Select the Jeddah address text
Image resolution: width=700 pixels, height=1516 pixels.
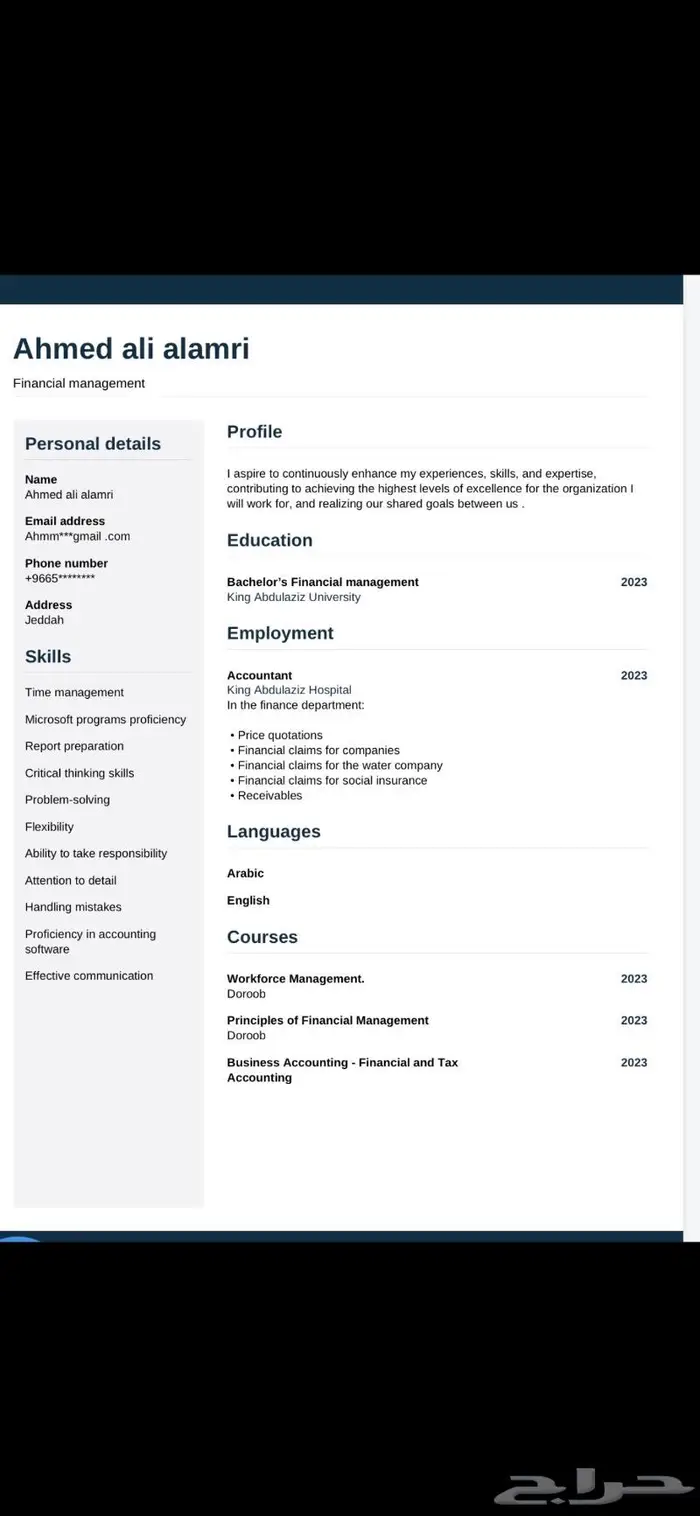(x=44, y=620)
